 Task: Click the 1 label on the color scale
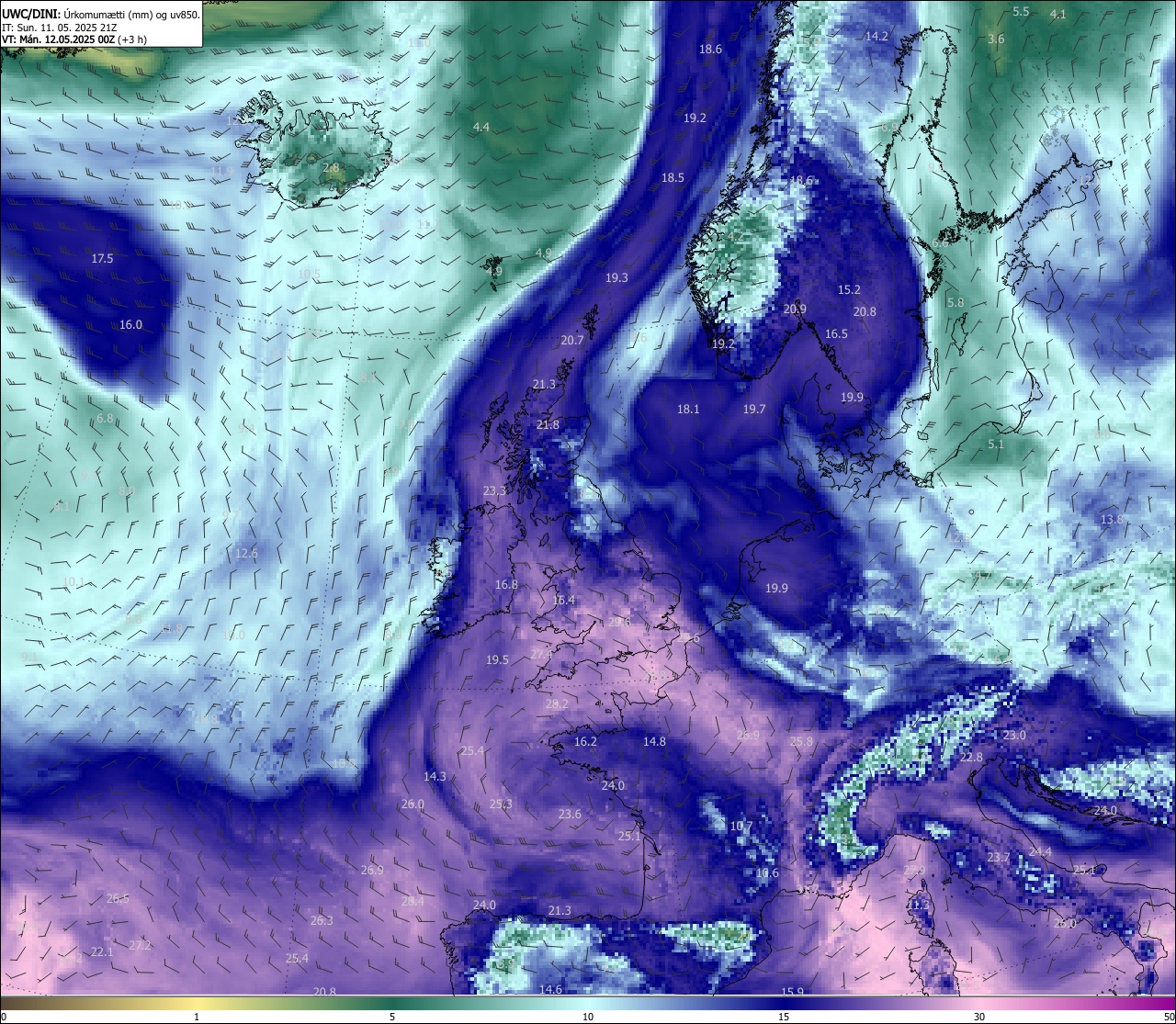(x=196, y=1017)
